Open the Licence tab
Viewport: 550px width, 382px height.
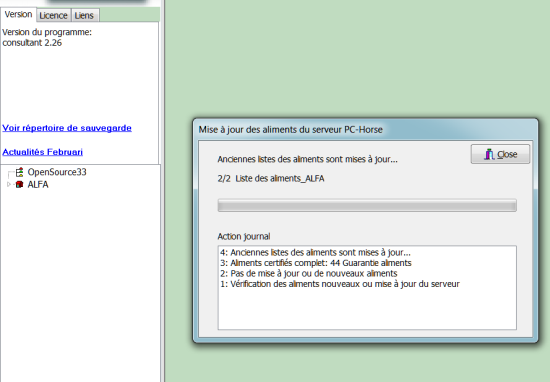[x=53, y=15]
